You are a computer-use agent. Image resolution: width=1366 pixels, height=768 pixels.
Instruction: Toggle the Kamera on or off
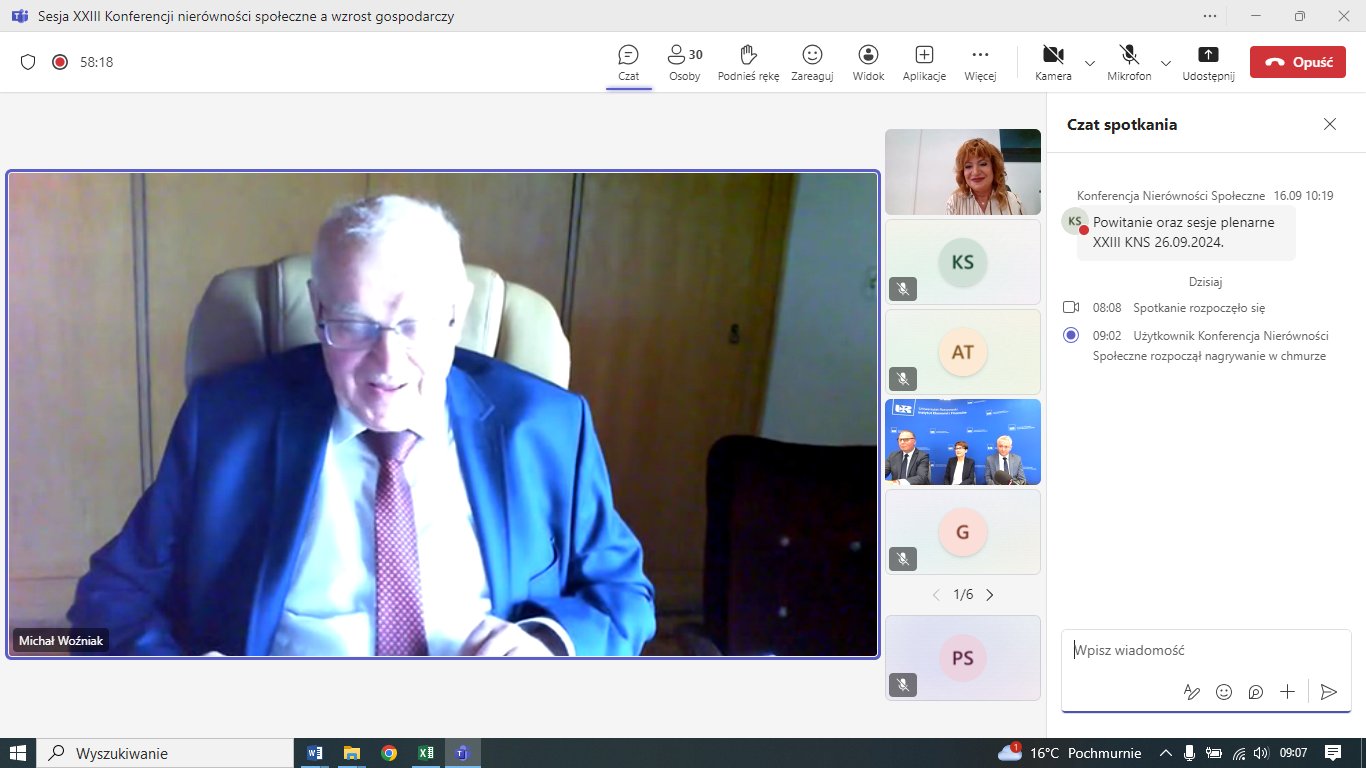click(x=1053, y=62)
